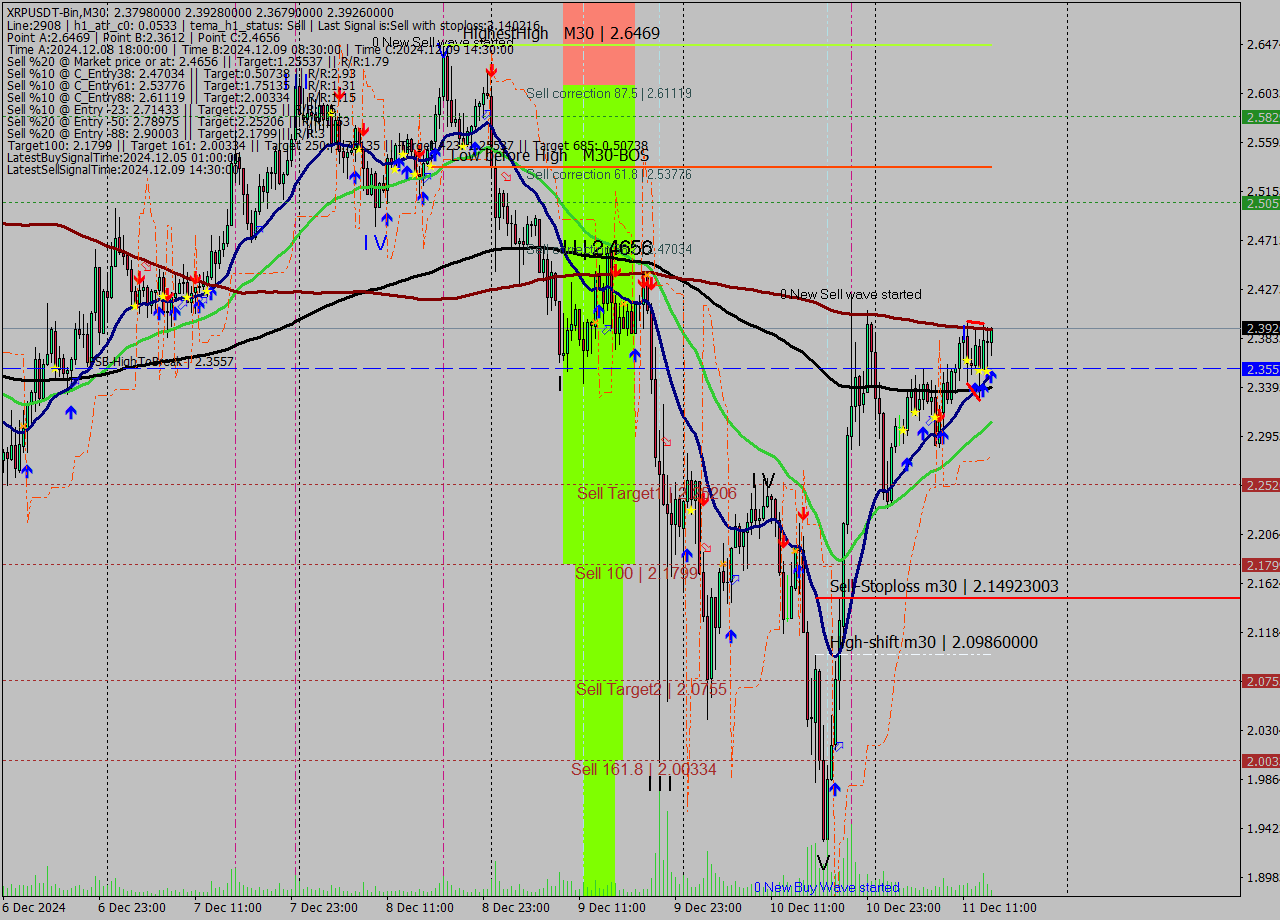This screenshot has height=920, width=1280.
Task: Select the '11 Dec 11:00' time axis label
Action: click(999, 908)
